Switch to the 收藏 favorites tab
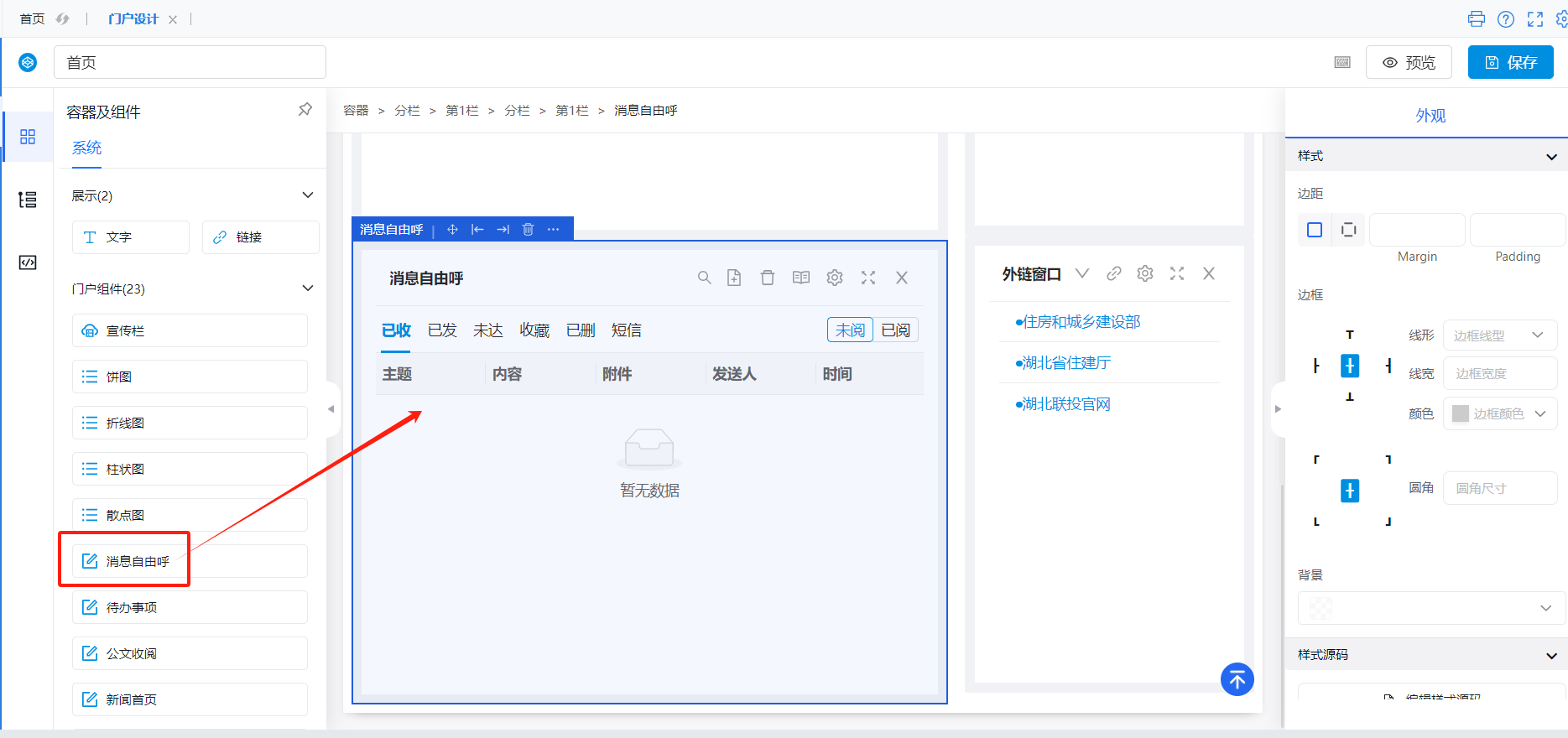This screenshot has height=738, width=1568. [534, 330]
